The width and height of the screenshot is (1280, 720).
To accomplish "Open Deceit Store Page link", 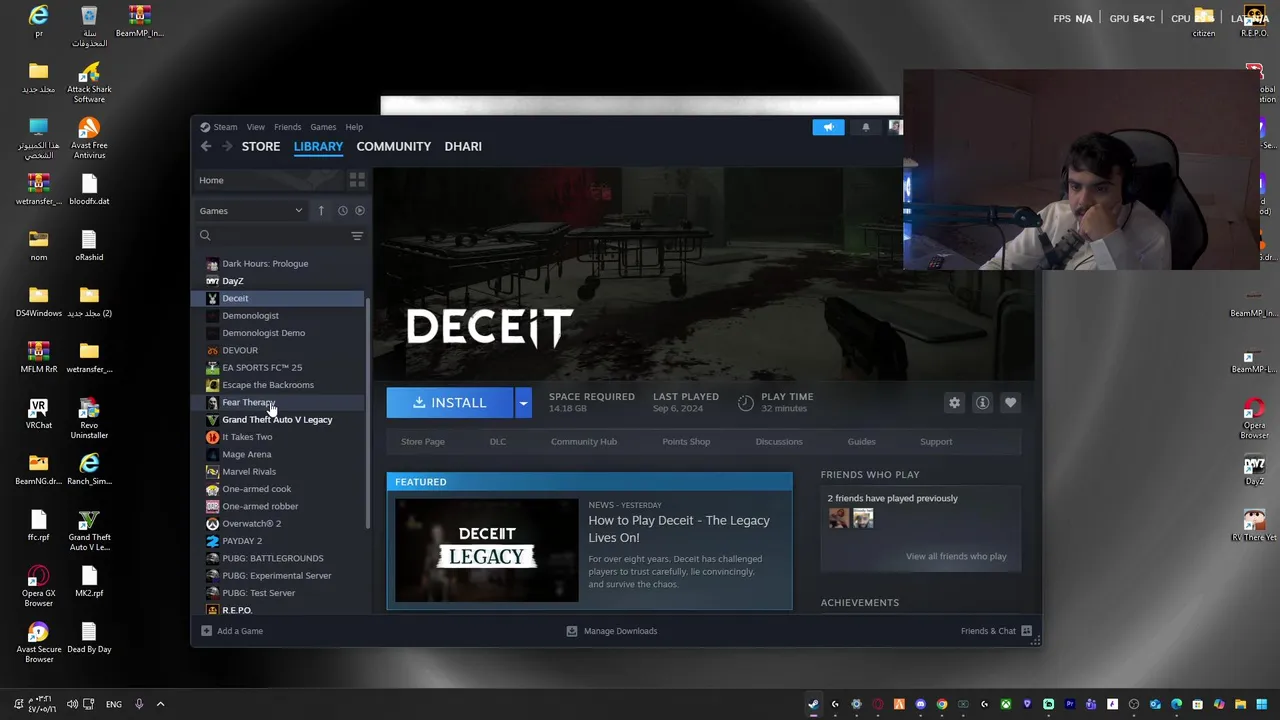I will pos(423,442).
